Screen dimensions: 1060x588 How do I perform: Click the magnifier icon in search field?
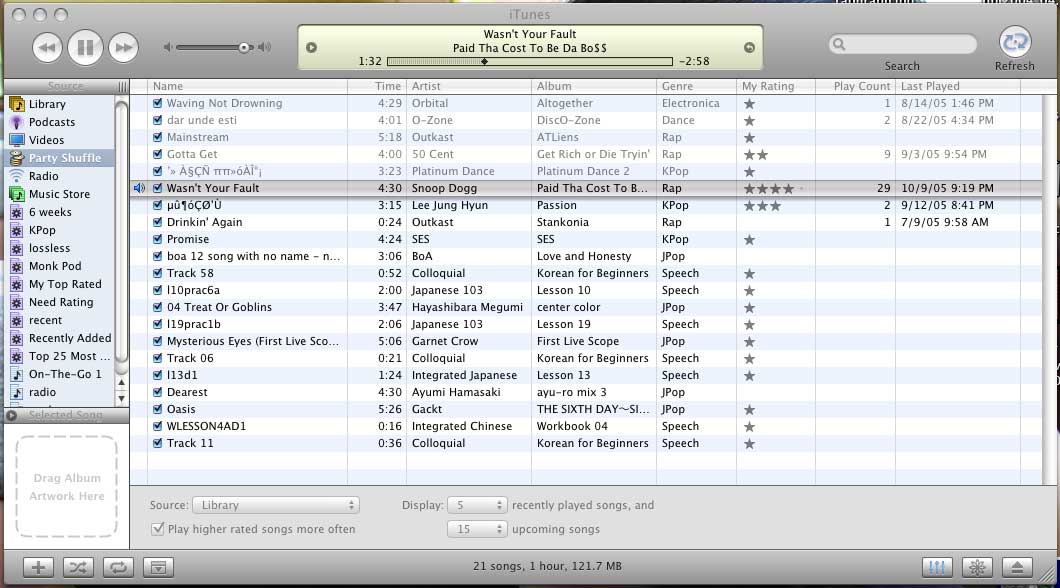[839, 45]
